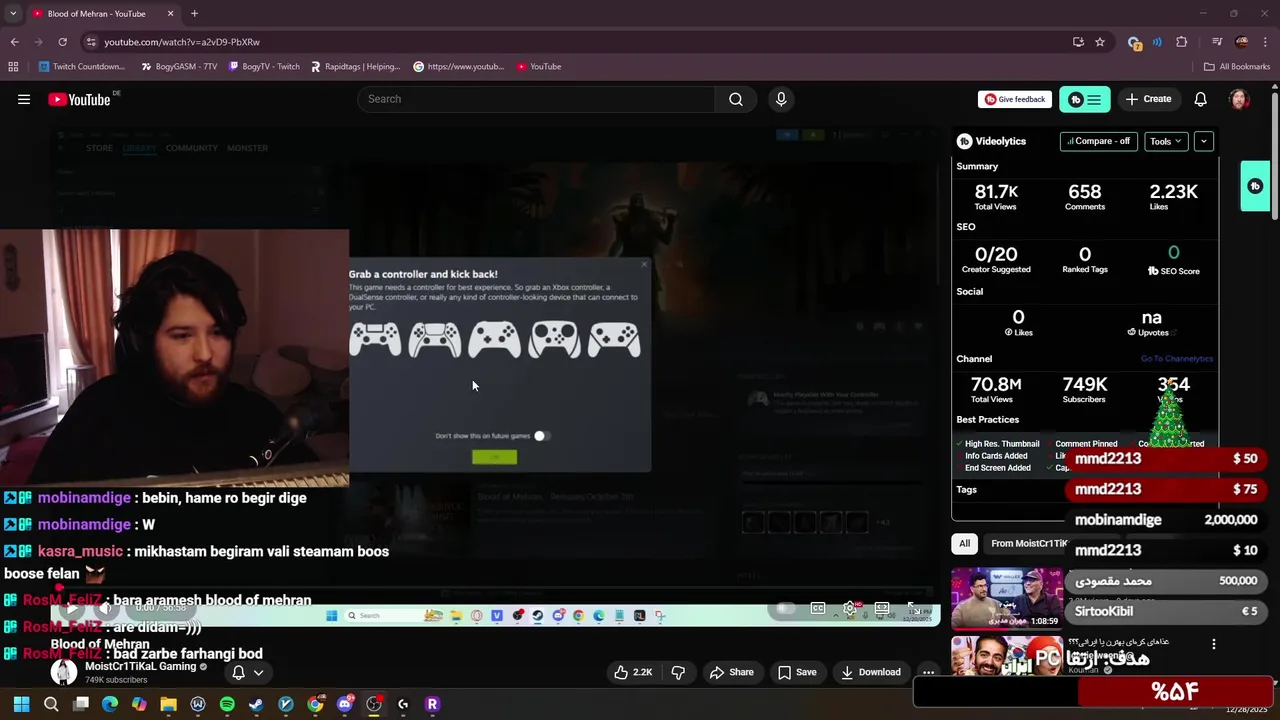Click the address bar URL
The height and width of the screenshot is (720, 1280).
click(182, 42)
